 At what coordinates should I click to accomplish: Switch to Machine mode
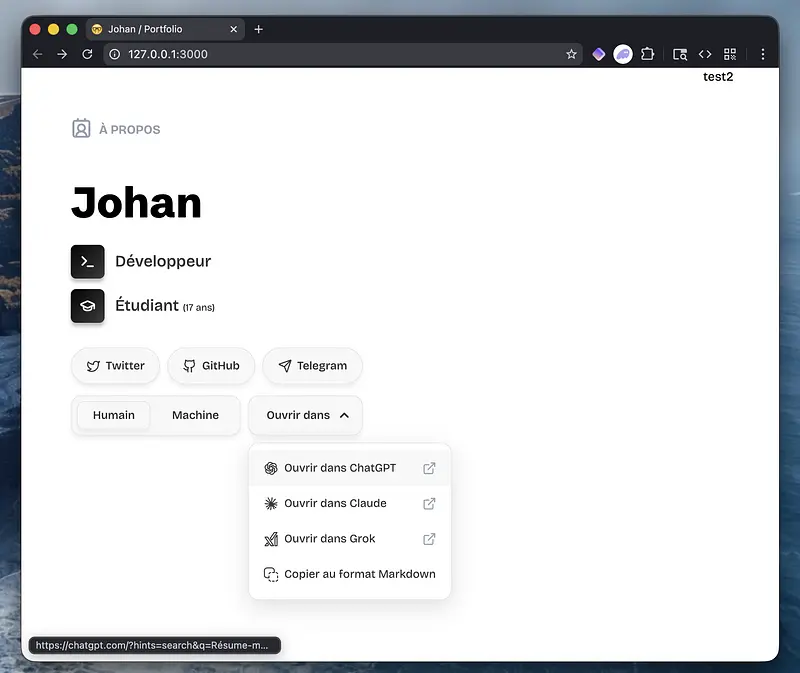click(x=195, y=415)
